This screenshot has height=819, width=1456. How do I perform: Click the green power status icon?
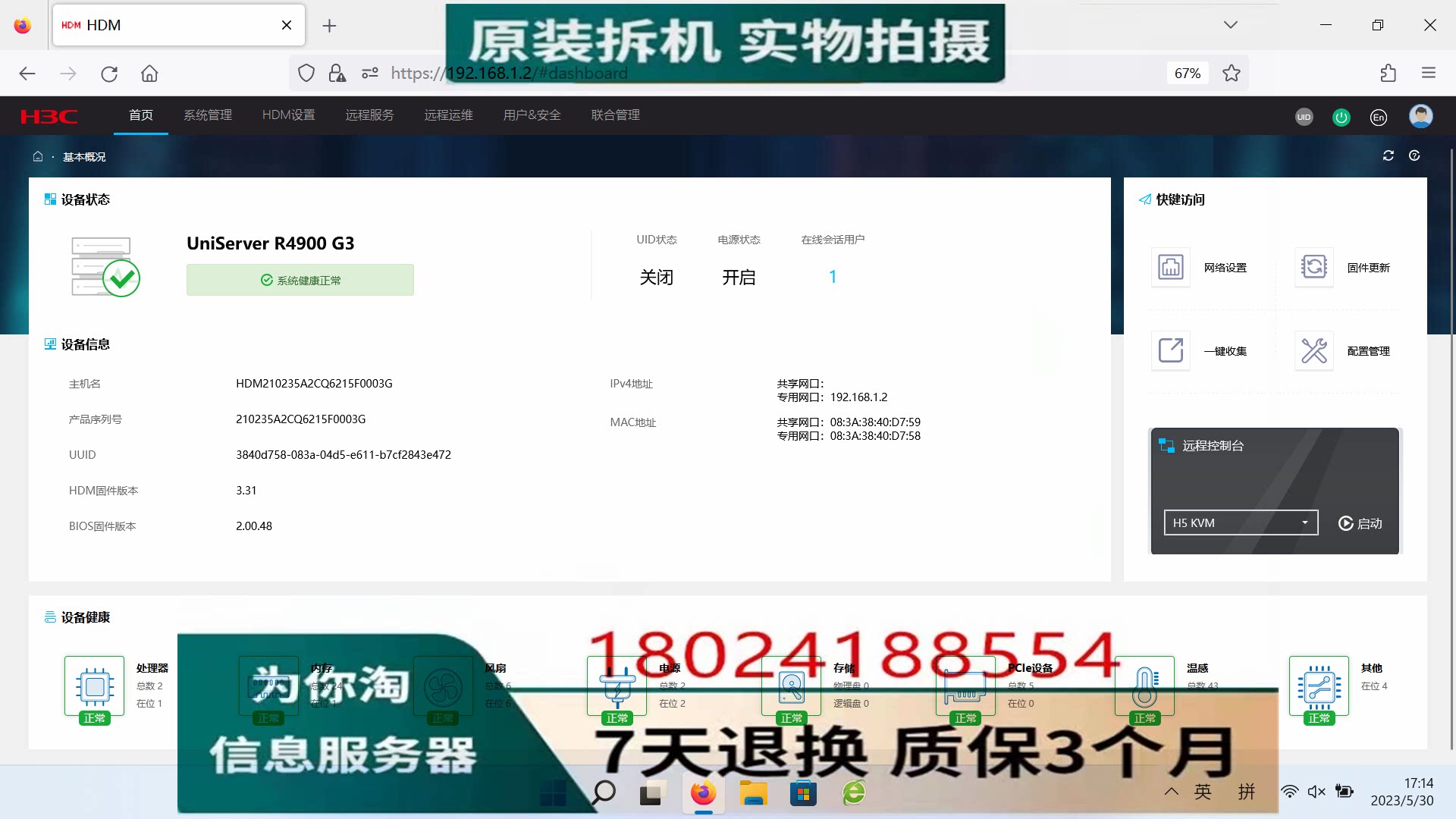click(1341, 117)
